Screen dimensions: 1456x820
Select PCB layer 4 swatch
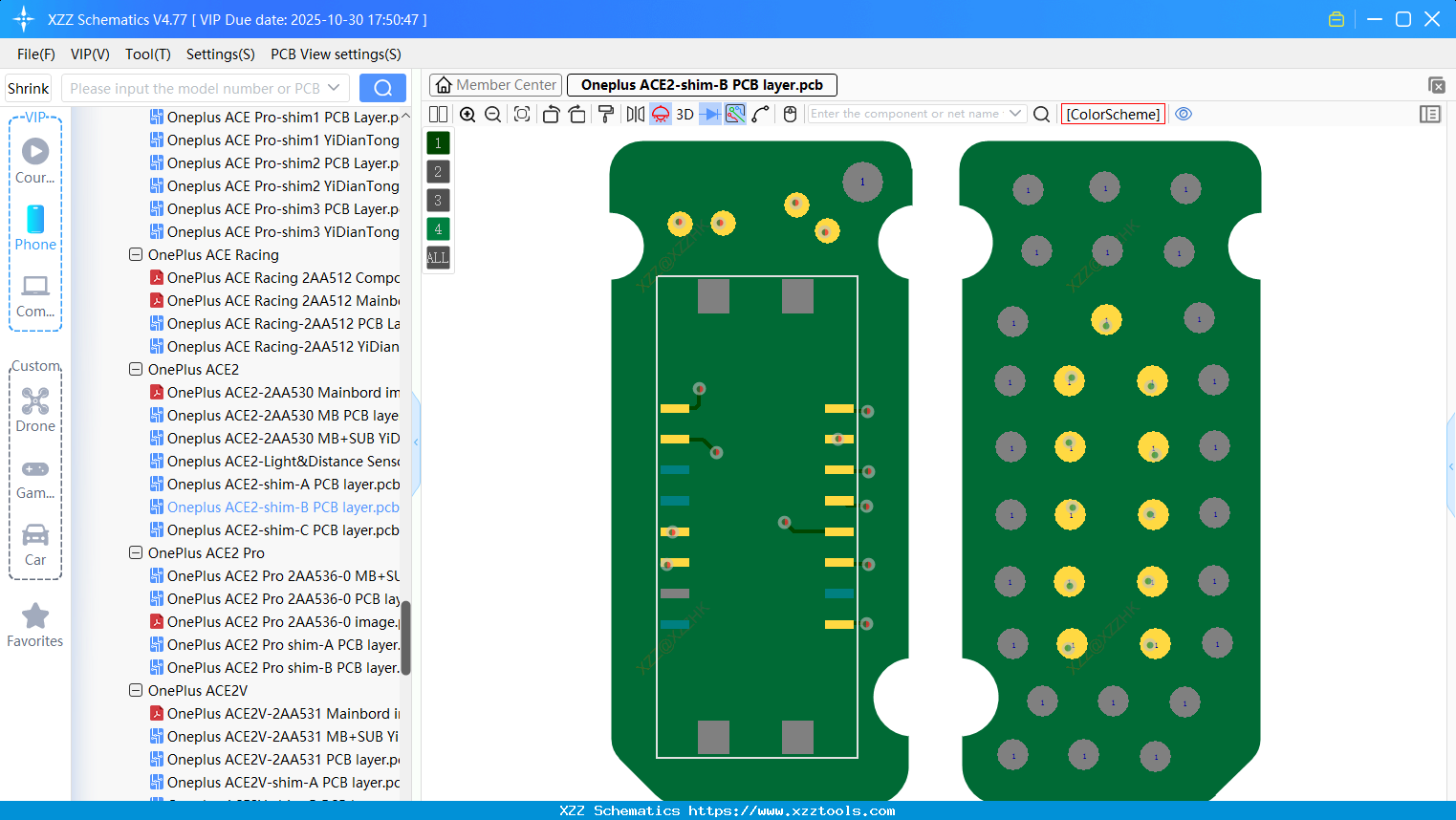pyautogui.click(x=437, y=228)
